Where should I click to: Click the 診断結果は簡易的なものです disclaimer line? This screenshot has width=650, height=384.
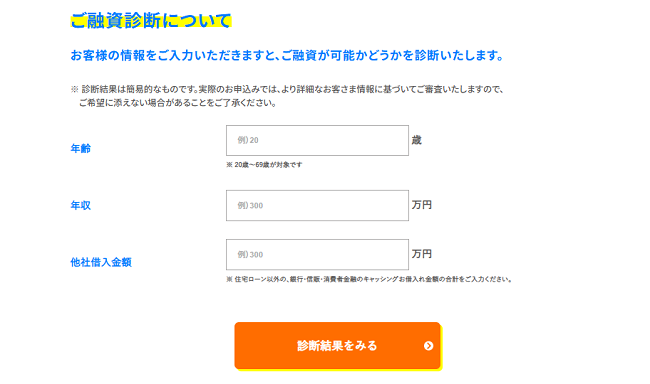pos(287,89)
